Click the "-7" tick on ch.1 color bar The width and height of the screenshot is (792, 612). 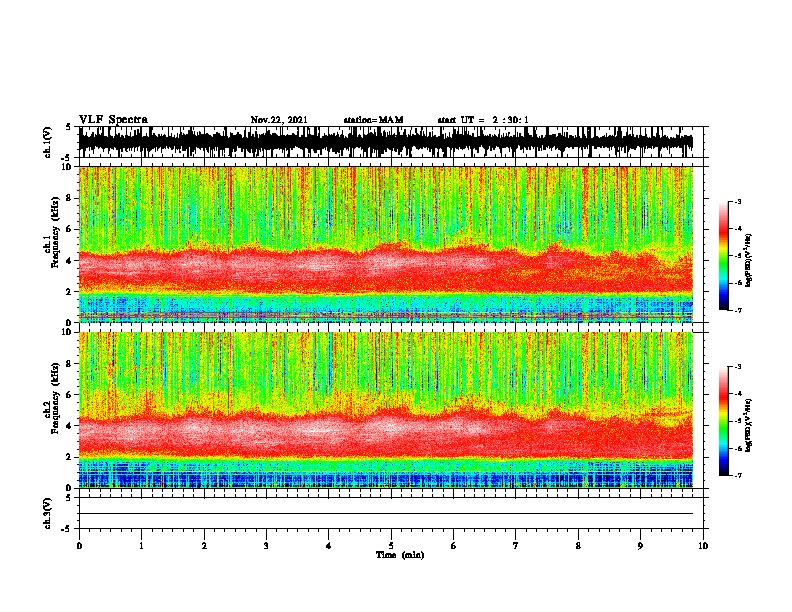coord(738,311)
